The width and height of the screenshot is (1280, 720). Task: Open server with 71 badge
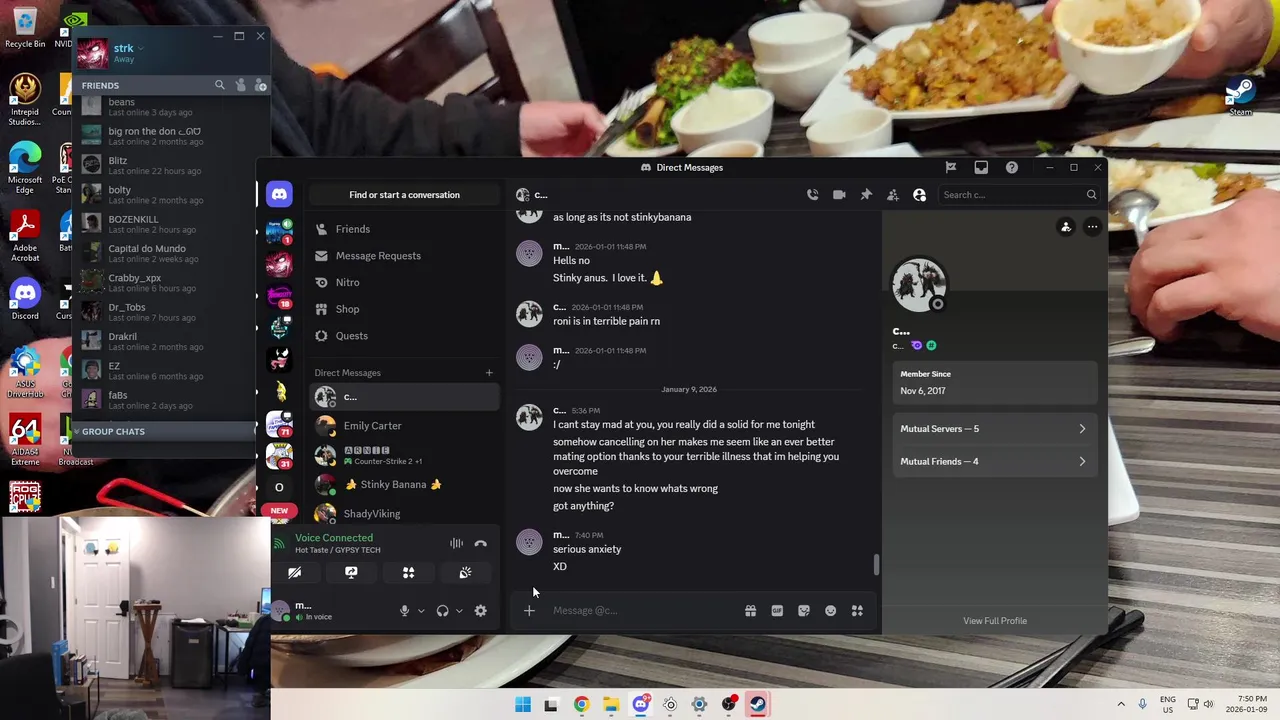(279, 423)
